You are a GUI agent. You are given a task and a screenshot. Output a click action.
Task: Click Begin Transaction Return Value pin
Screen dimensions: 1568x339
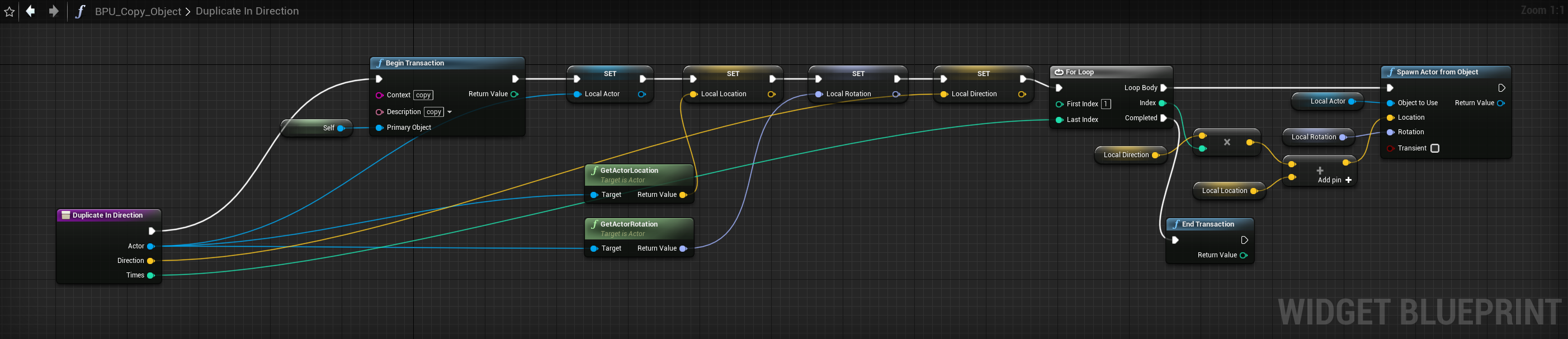coord(514,95)
